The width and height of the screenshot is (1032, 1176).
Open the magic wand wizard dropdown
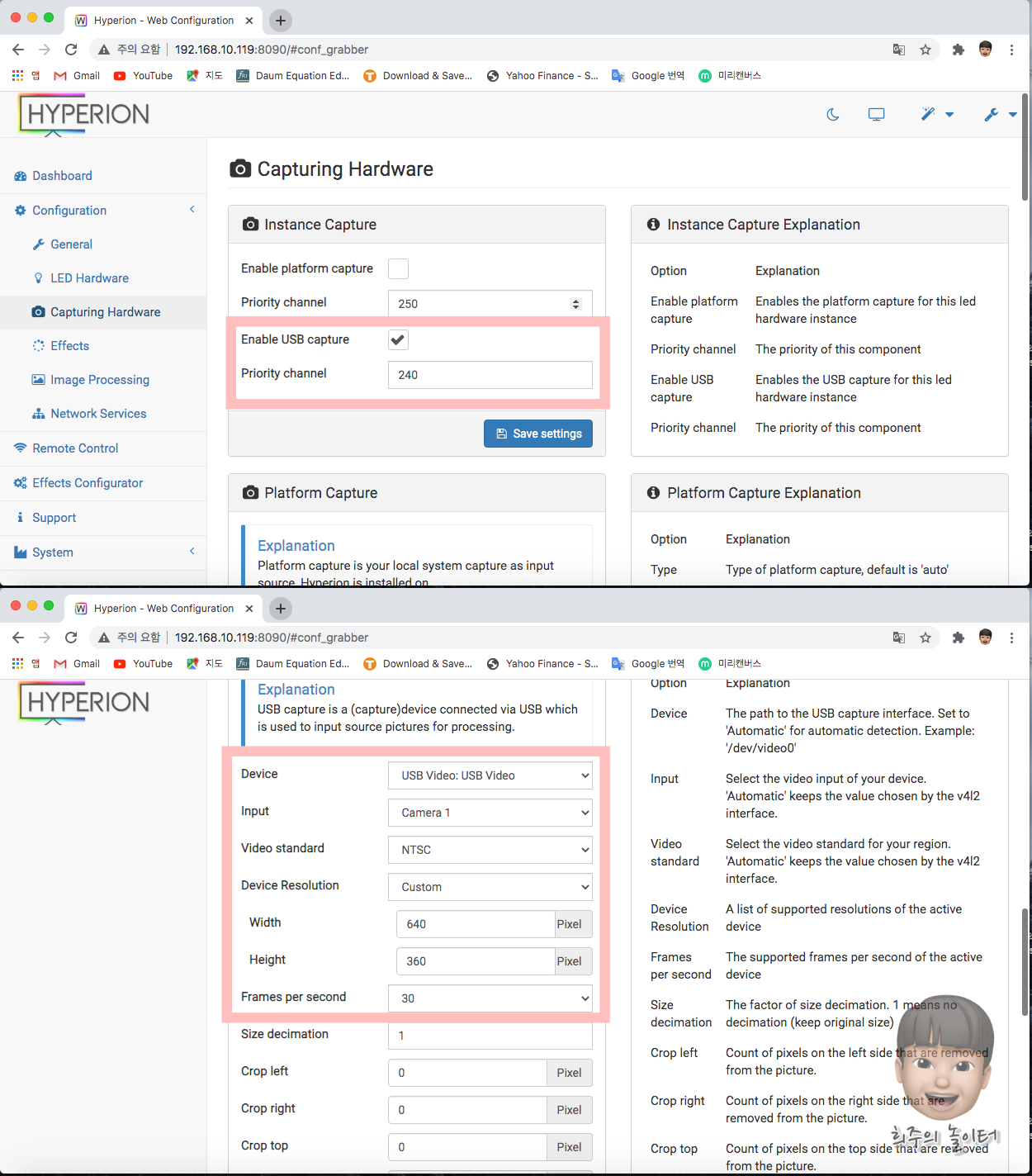coord(937,115)
